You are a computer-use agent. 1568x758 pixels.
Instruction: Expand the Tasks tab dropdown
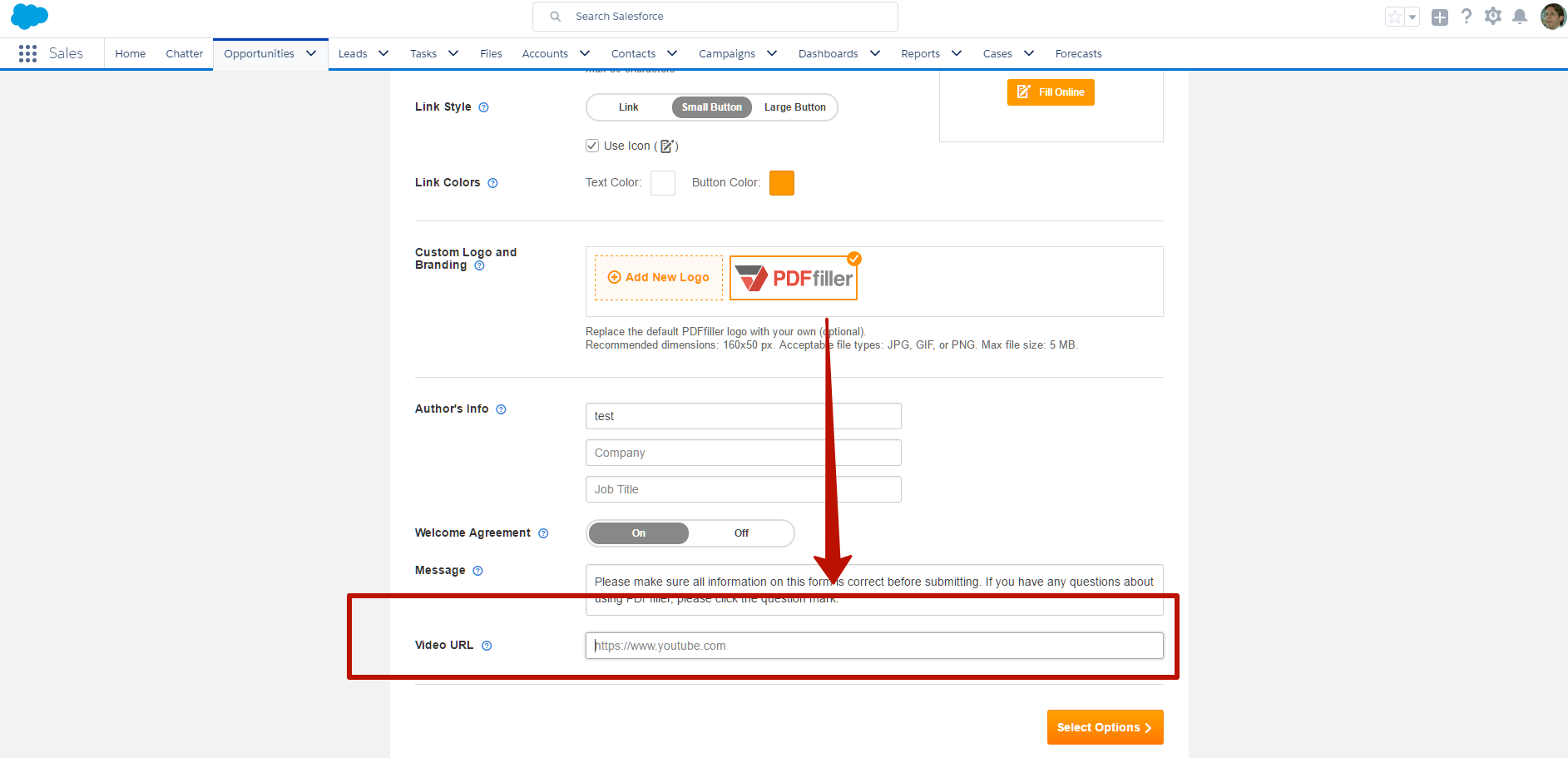453,53
